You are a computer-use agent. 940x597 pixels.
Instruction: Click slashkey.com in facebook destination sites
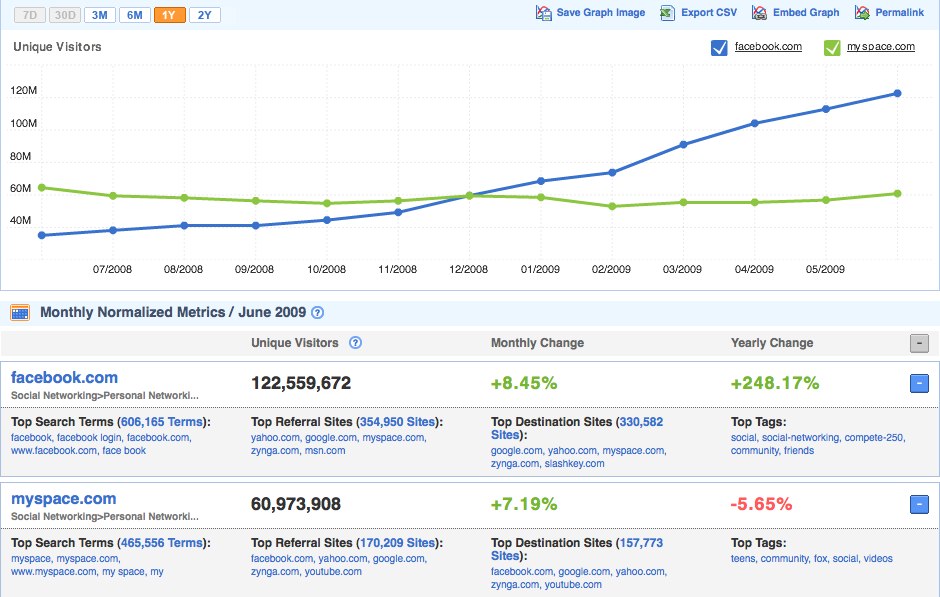574,464
